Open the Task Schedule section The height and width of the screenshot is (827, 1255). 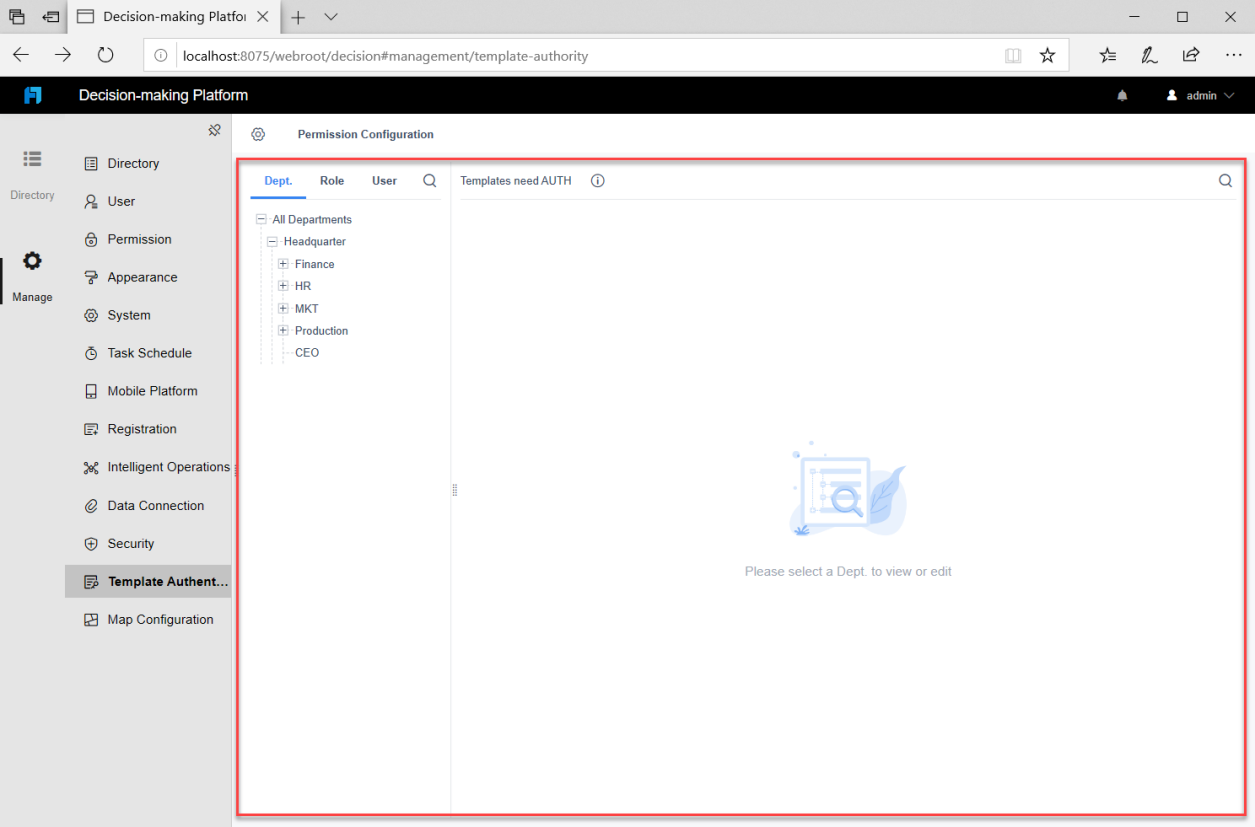(149, 353)
